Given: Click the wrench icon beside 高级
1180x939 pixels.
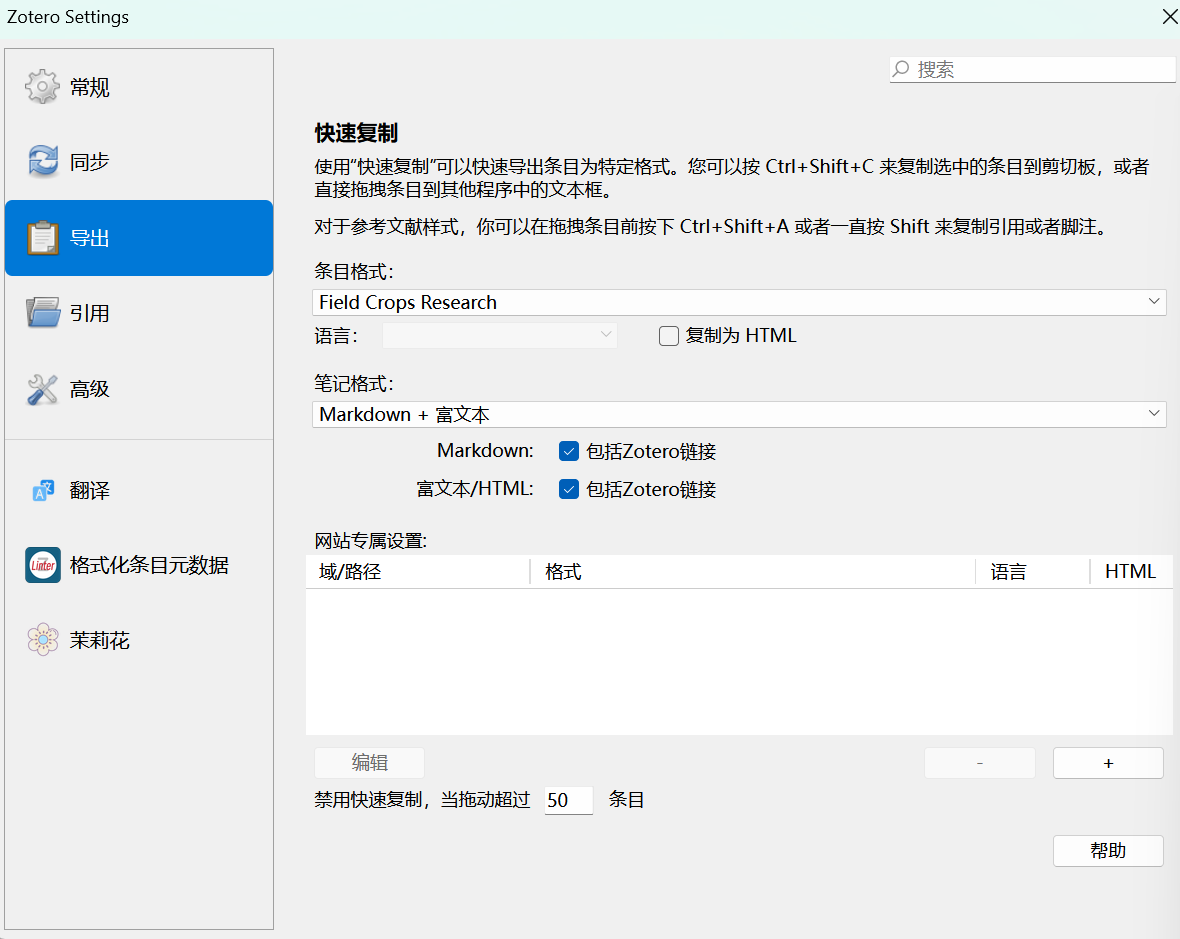Looking at the screenshot, I should coord(42,388).
